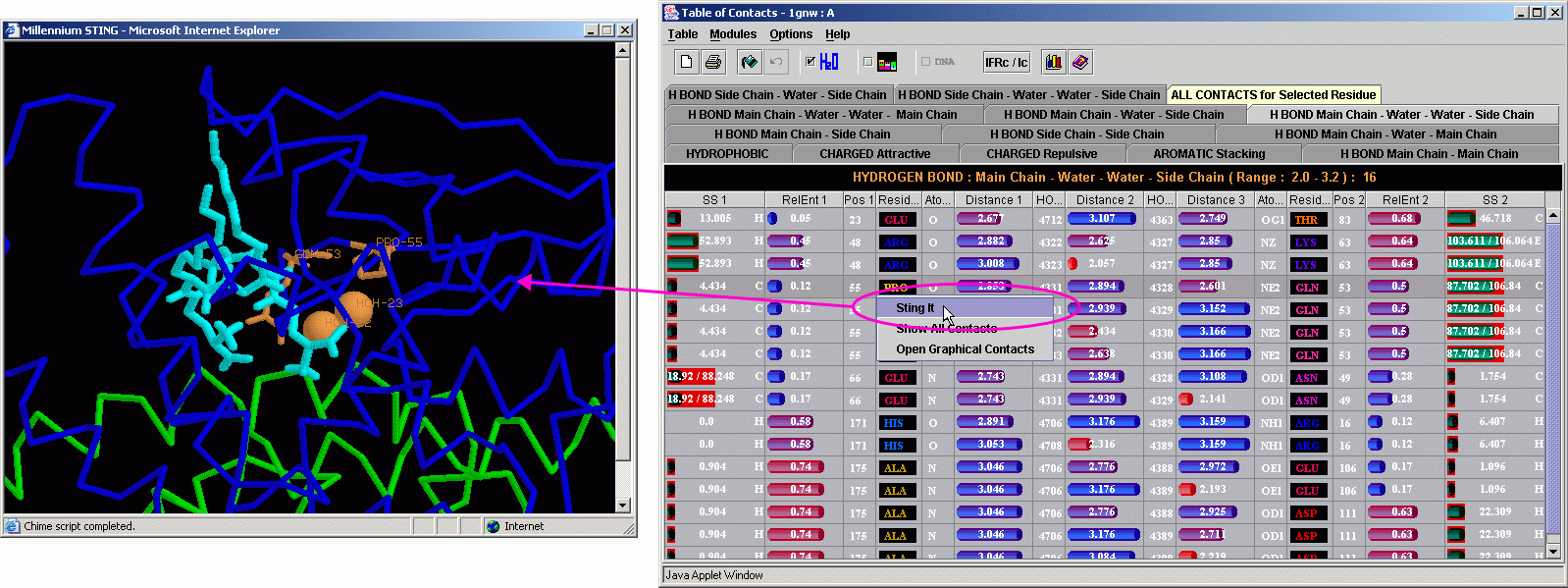The width and height of the screenshot is (1568, 588).
Task: Click the Internet Explorer title bar icon
Action: click(13, 30)
